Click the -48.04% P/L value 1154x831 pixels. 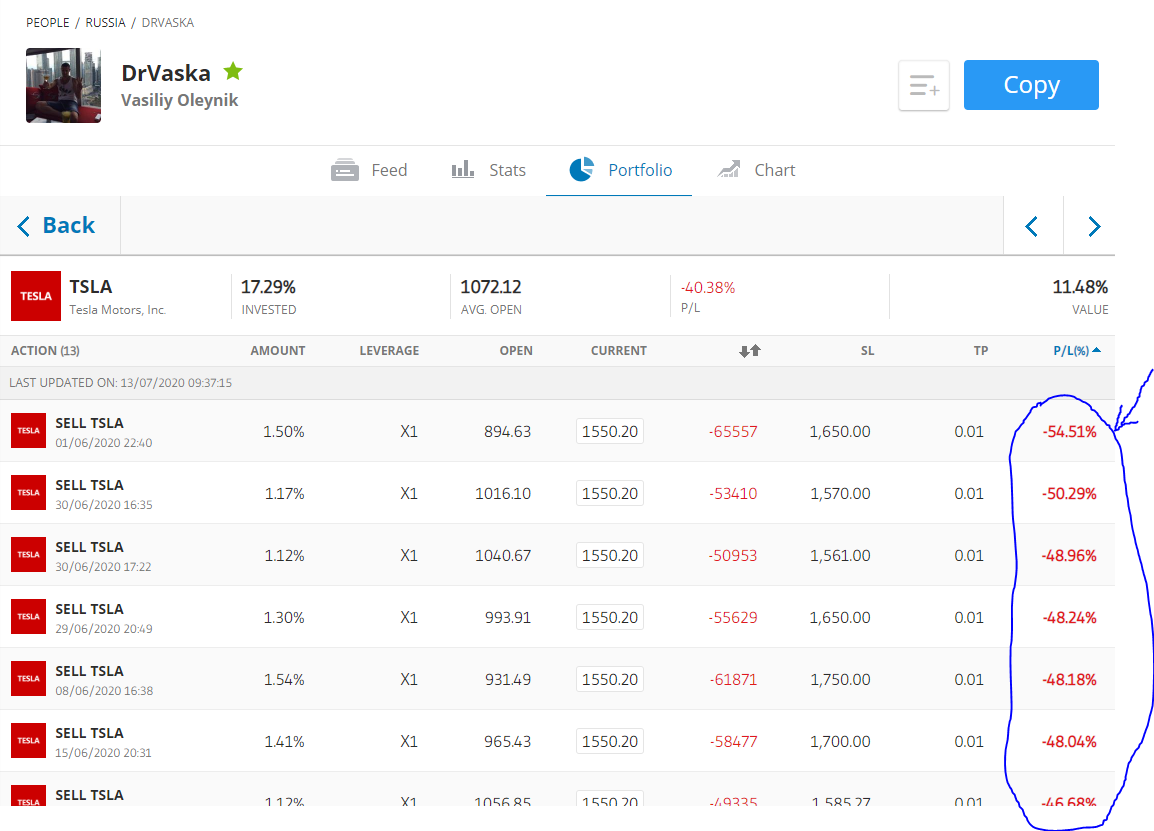1069,741
